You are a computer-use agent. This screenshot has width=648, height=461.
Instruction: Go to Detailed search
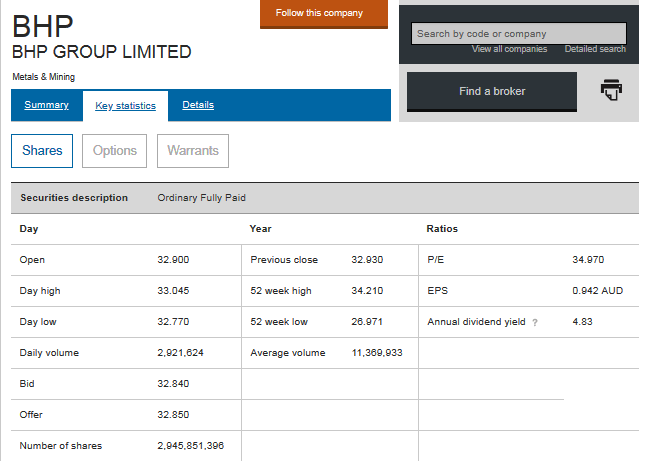595,49
